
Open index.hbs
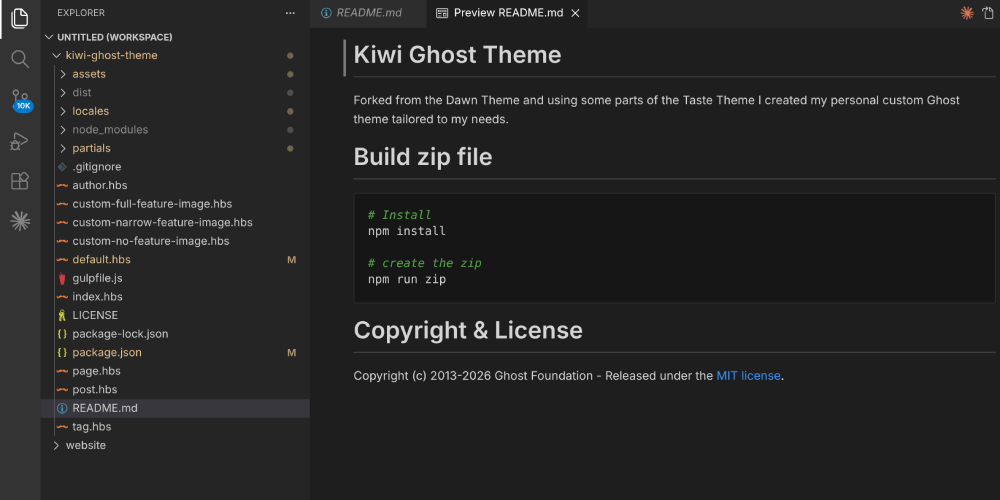(175, 297)
